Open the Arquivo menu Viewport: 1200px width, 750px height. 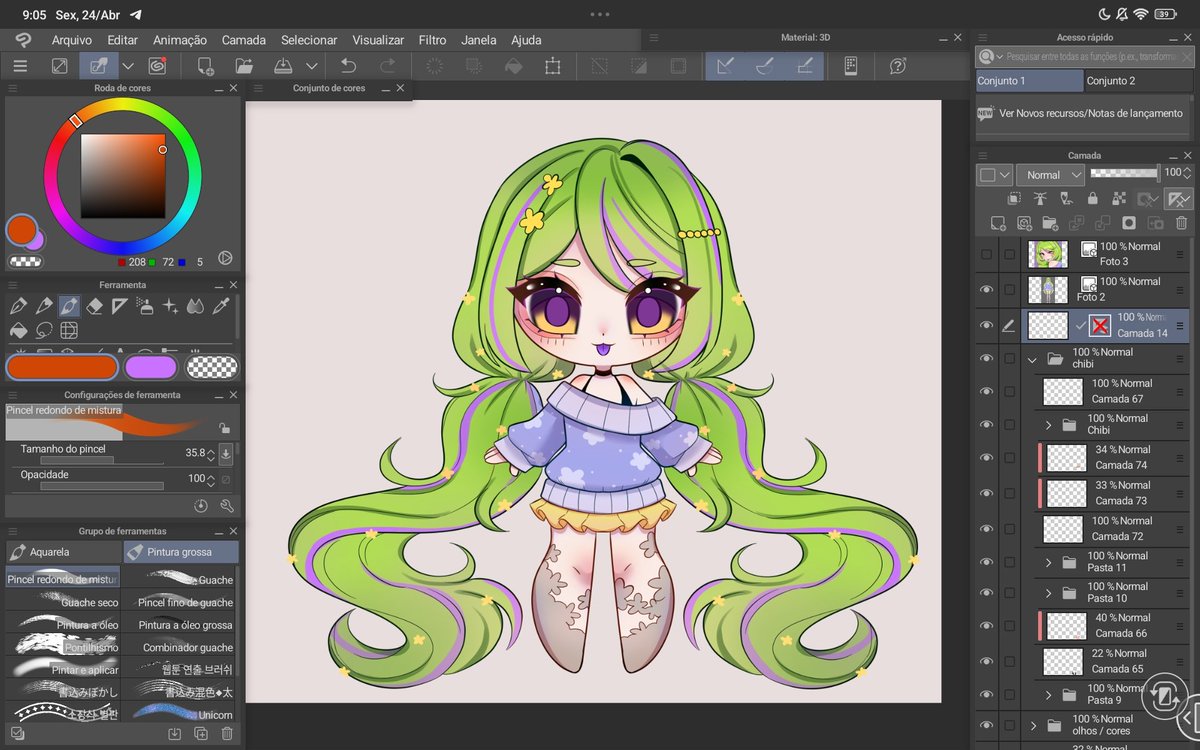point(71,40)
